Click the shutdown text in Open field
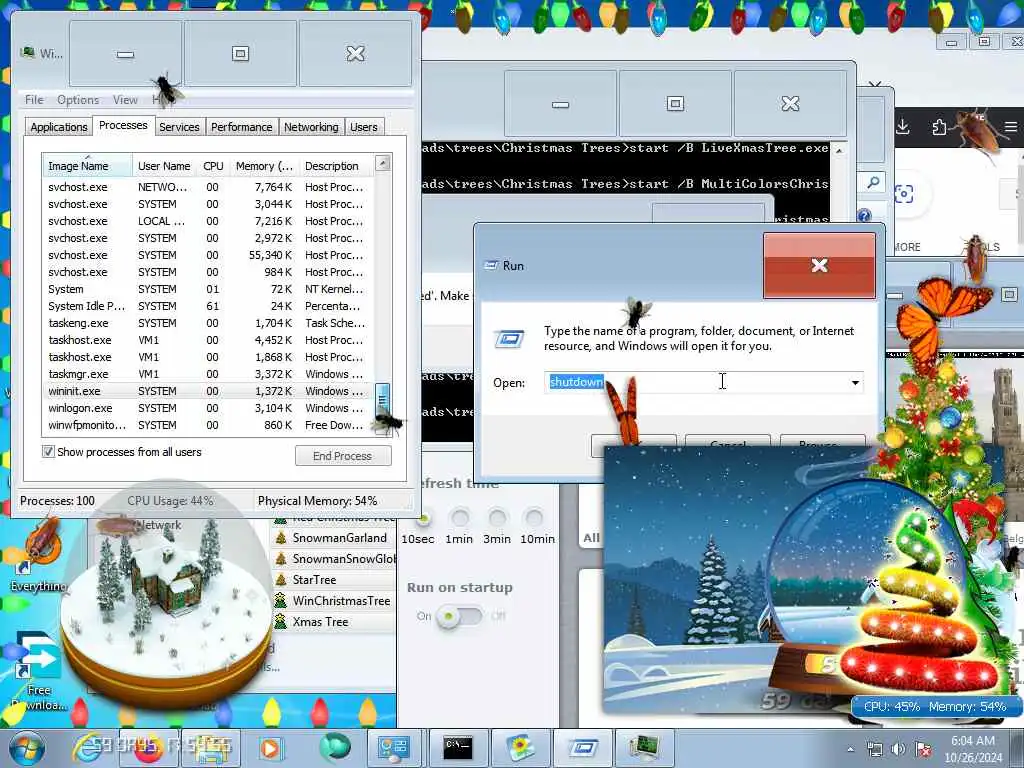Image resolution: width=1024 pixels, height=768 pixels. point(576,381)
